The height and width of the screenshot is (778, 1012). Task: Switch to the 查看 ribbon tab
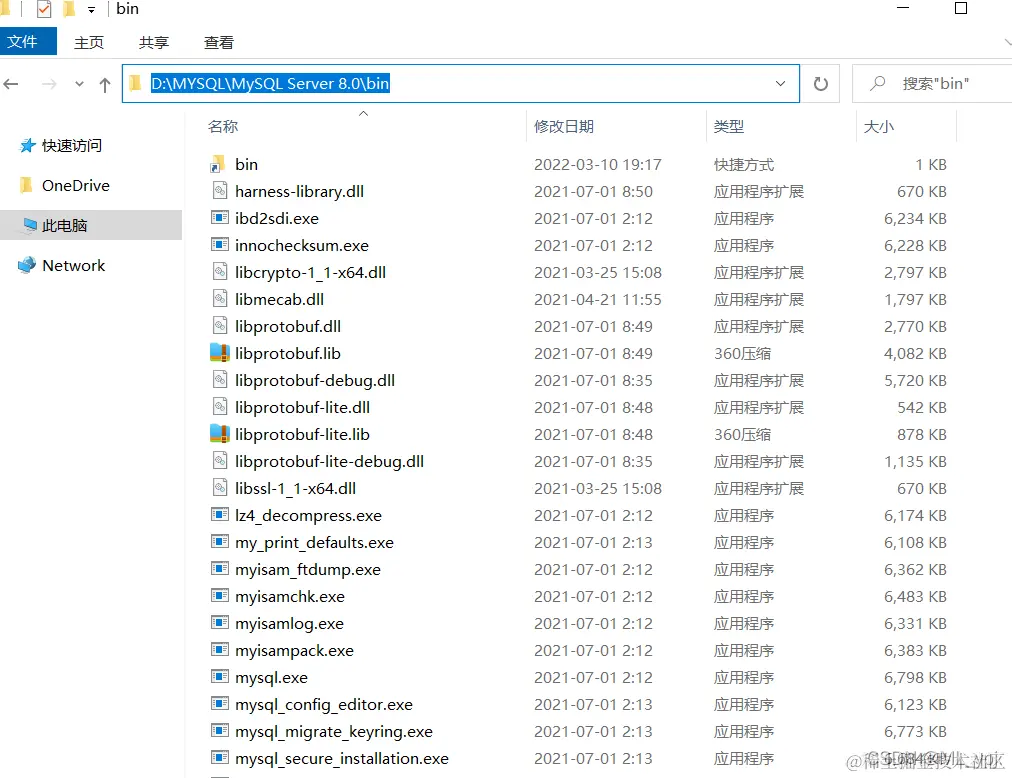(219, 43)
